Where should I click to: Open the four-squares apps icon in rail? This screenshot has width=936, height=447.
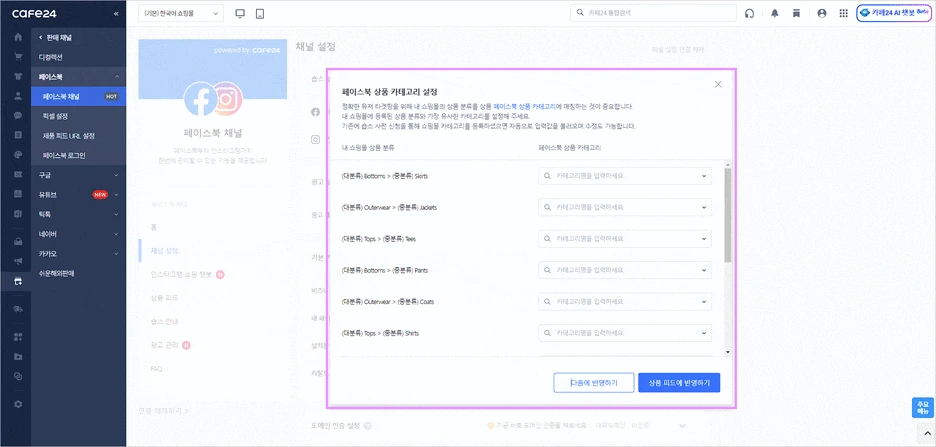coord(18,337)
